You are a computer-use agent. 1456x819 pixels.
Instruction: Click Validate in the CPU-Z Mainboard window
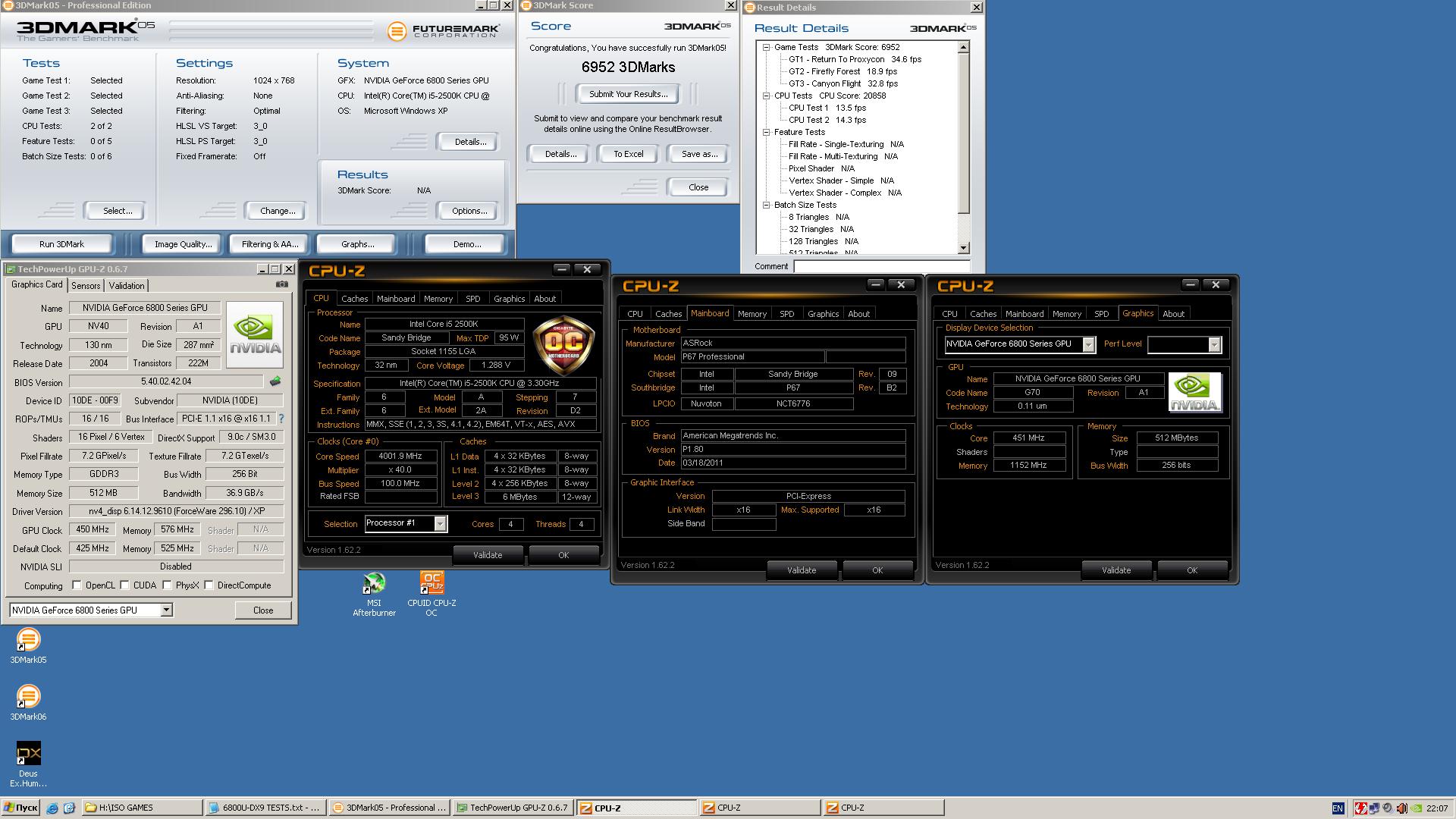point(802,570)
